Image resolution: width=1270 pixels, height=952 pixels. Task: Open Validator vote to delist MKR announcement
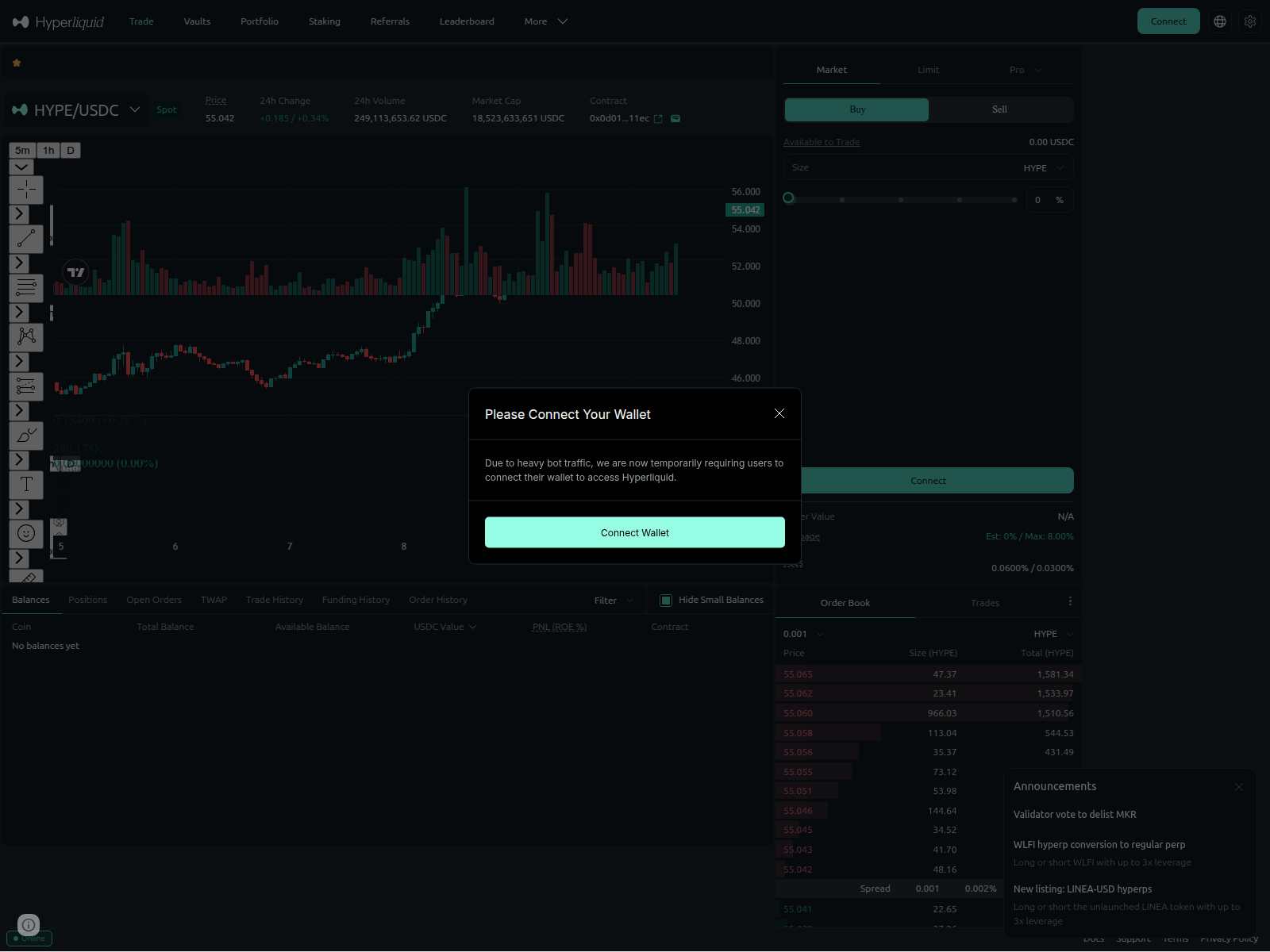coord(1075,815)
